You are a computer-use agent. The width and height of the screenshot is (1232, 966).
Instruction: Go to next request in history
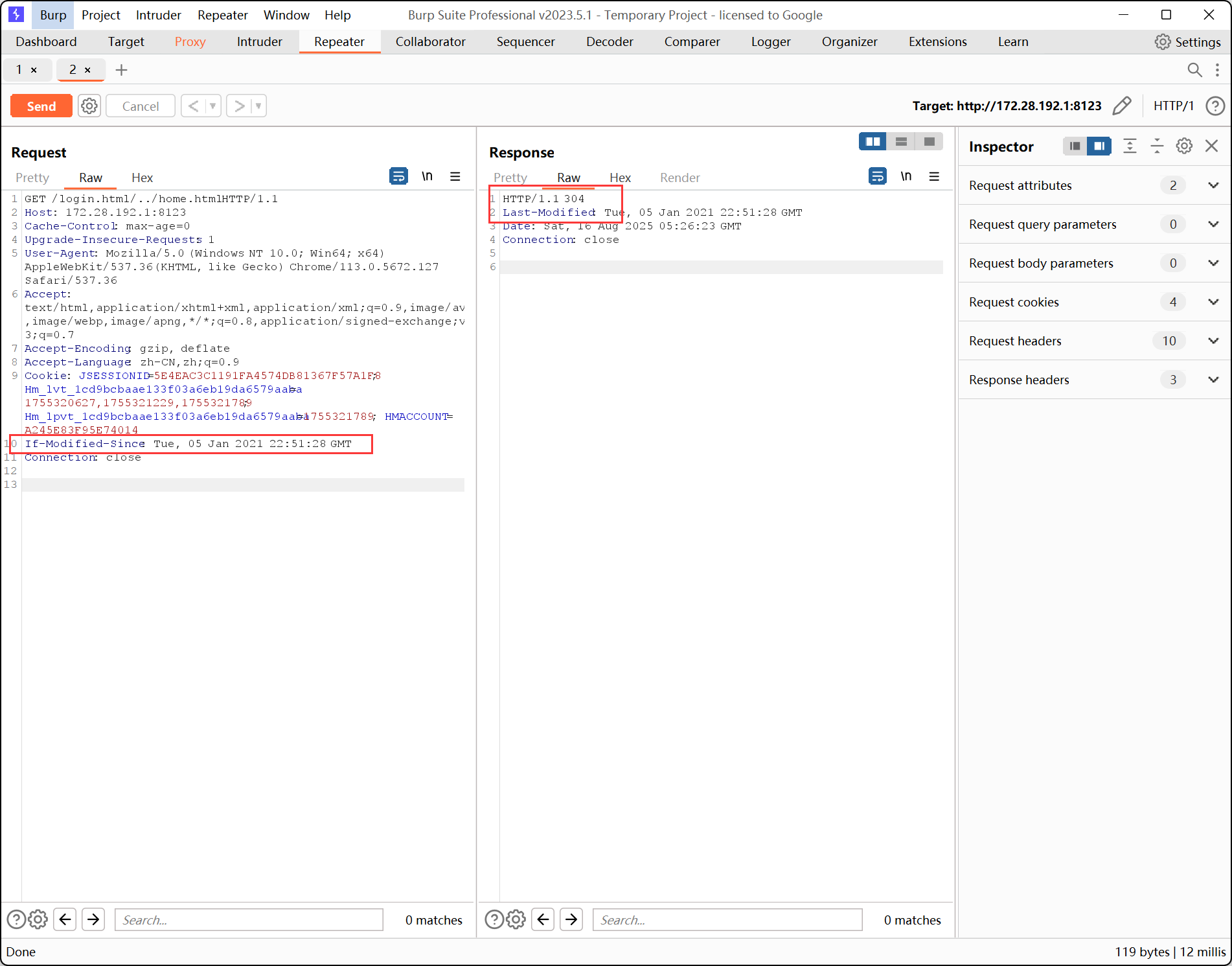click(x=239, y=106)
